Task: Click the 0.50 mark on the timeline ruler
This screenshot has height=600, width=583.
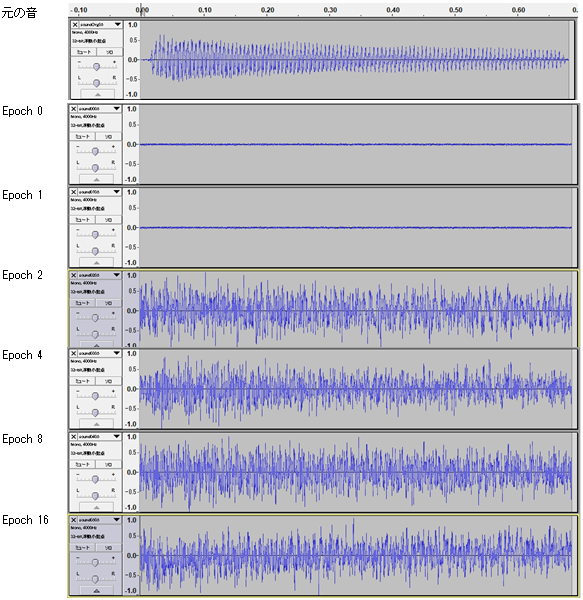Action: pyautogui.click(x=456, y=10)
